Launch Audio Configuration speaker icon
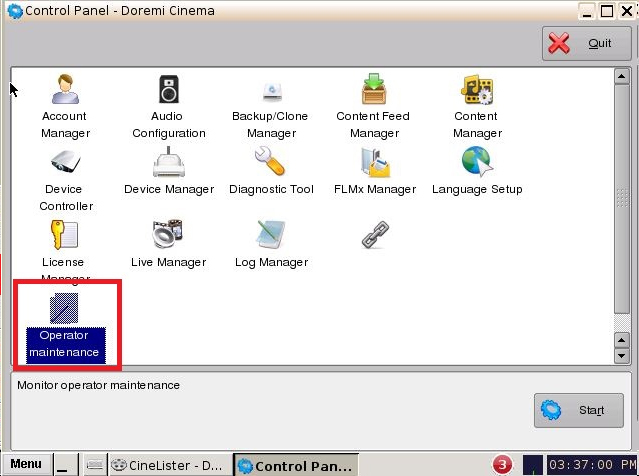The image size is (639, 476). (x=168, y=89)
